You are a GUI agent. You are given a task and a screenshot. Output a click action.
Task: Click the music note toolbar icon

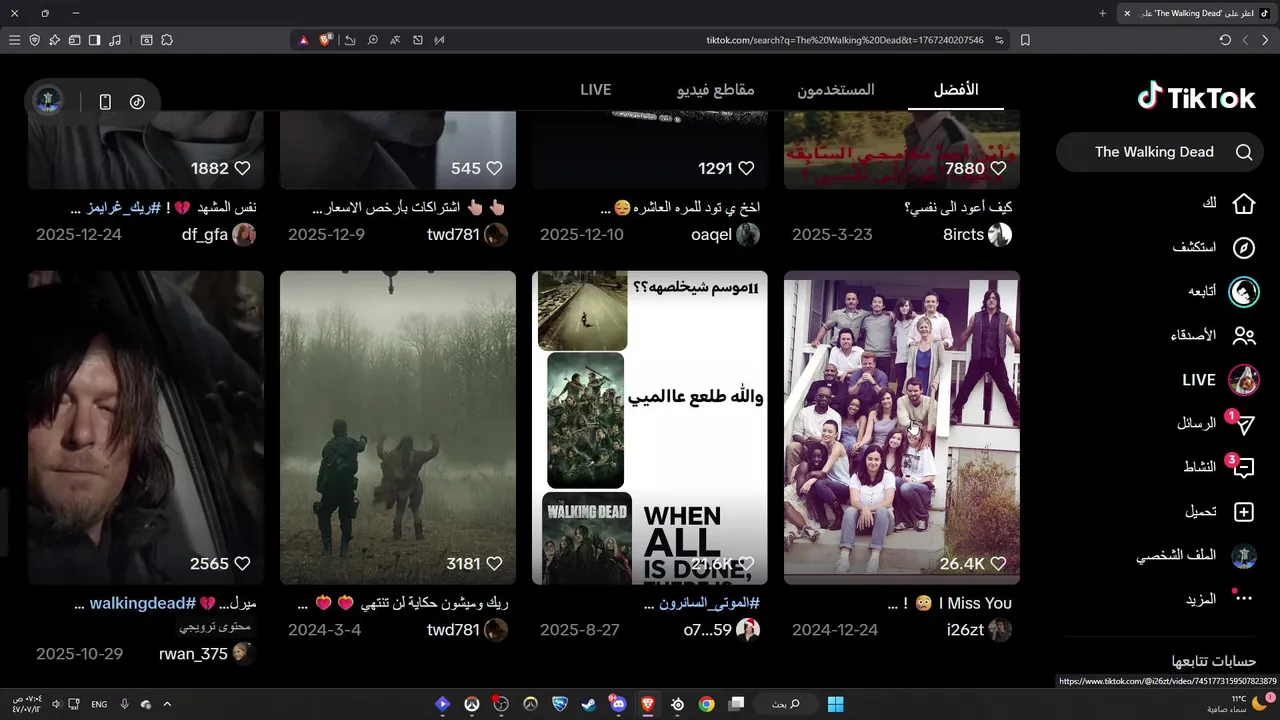(x=115, y=40)
